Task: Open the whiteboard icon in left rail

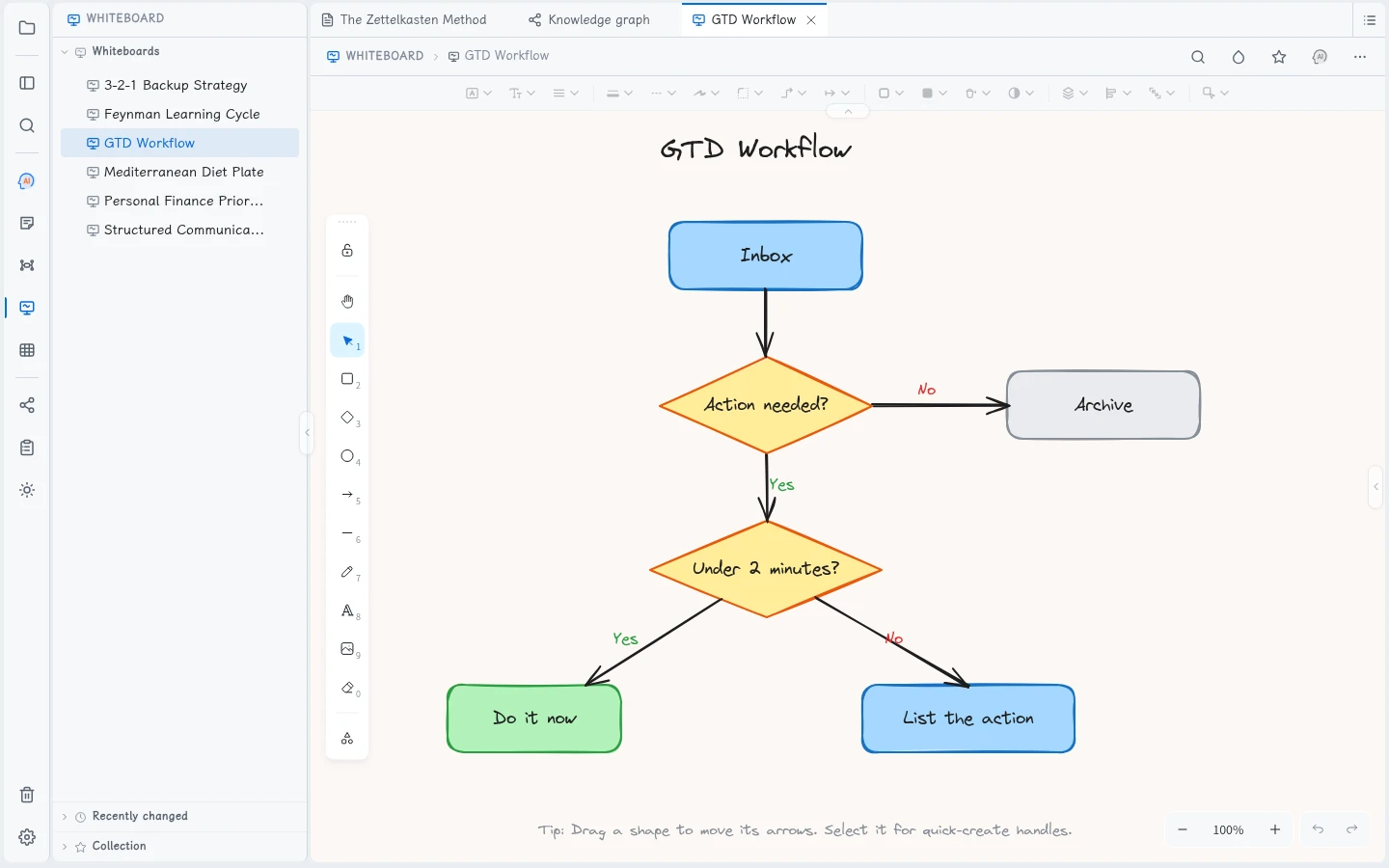Action: [x=27, y=308]
